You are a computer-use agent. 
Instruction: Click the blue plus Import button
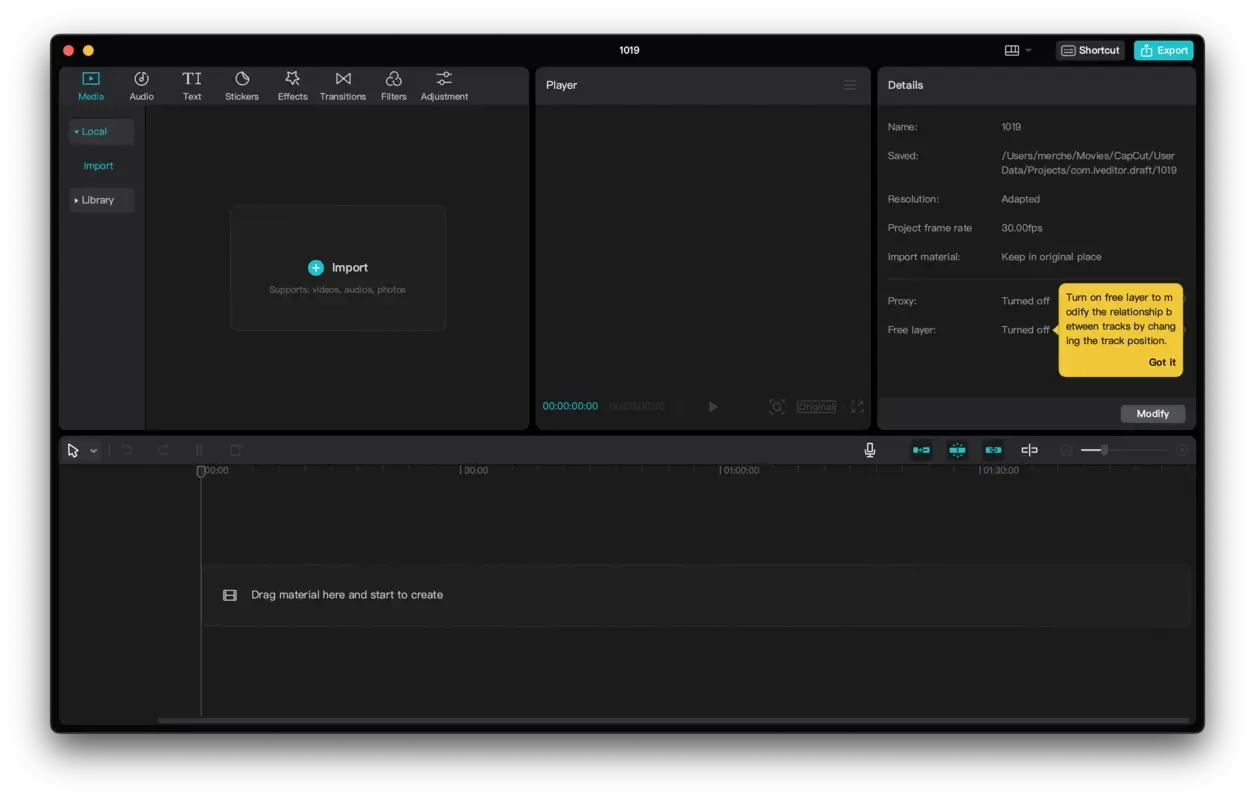pos(338,268)
